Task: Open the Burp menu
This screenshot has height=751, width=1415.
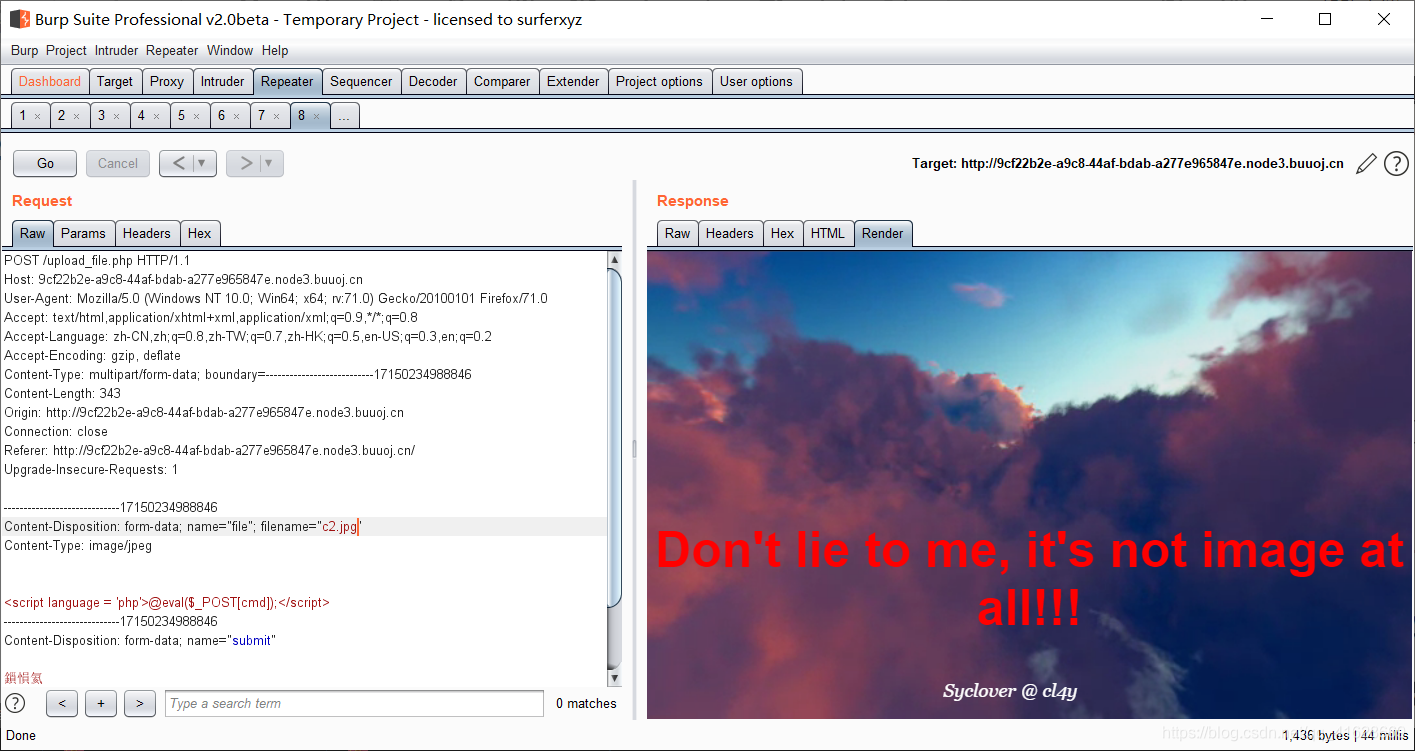Action: (24, 50)
